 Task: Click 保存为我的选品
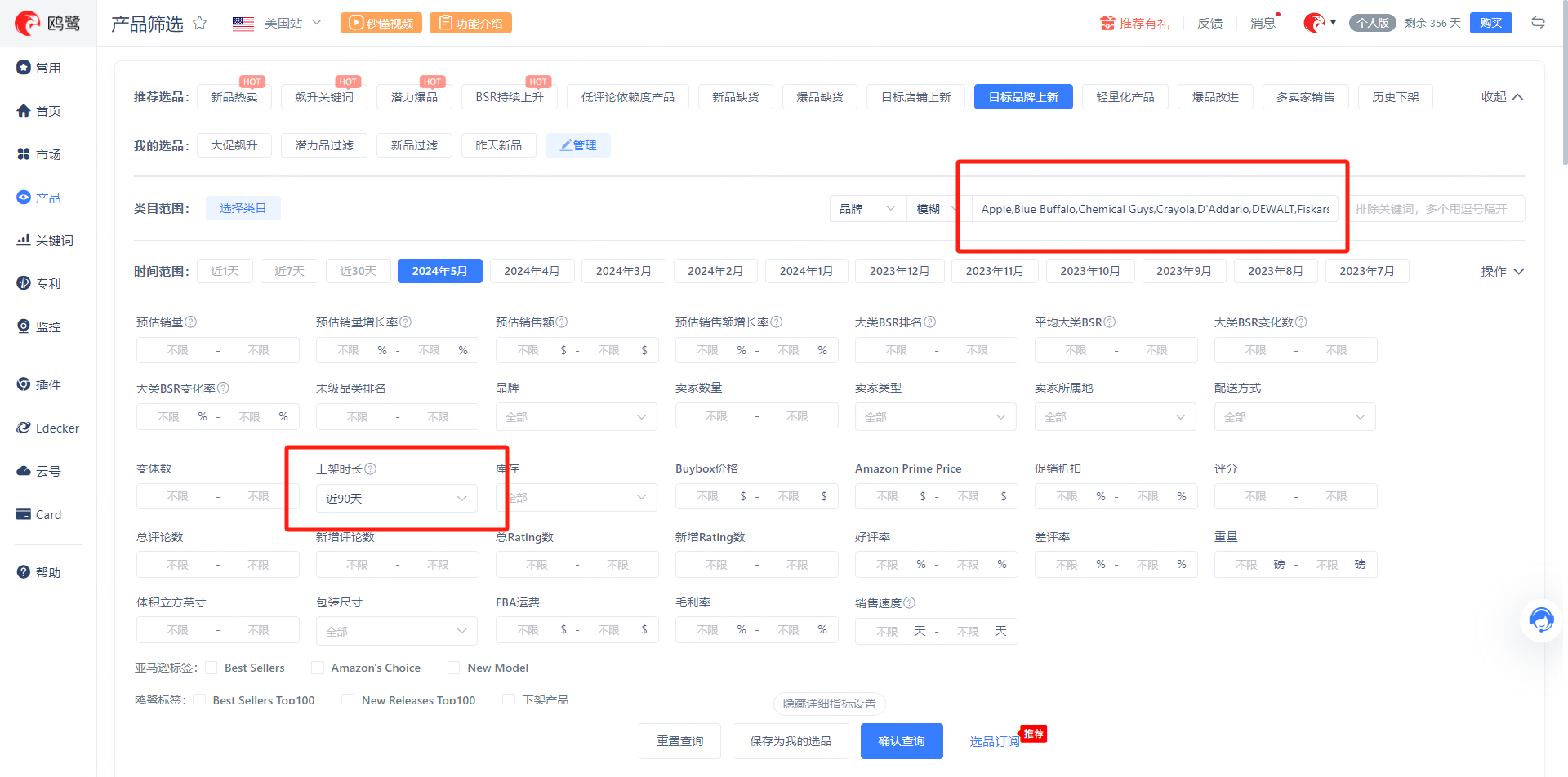pos(791,741)
